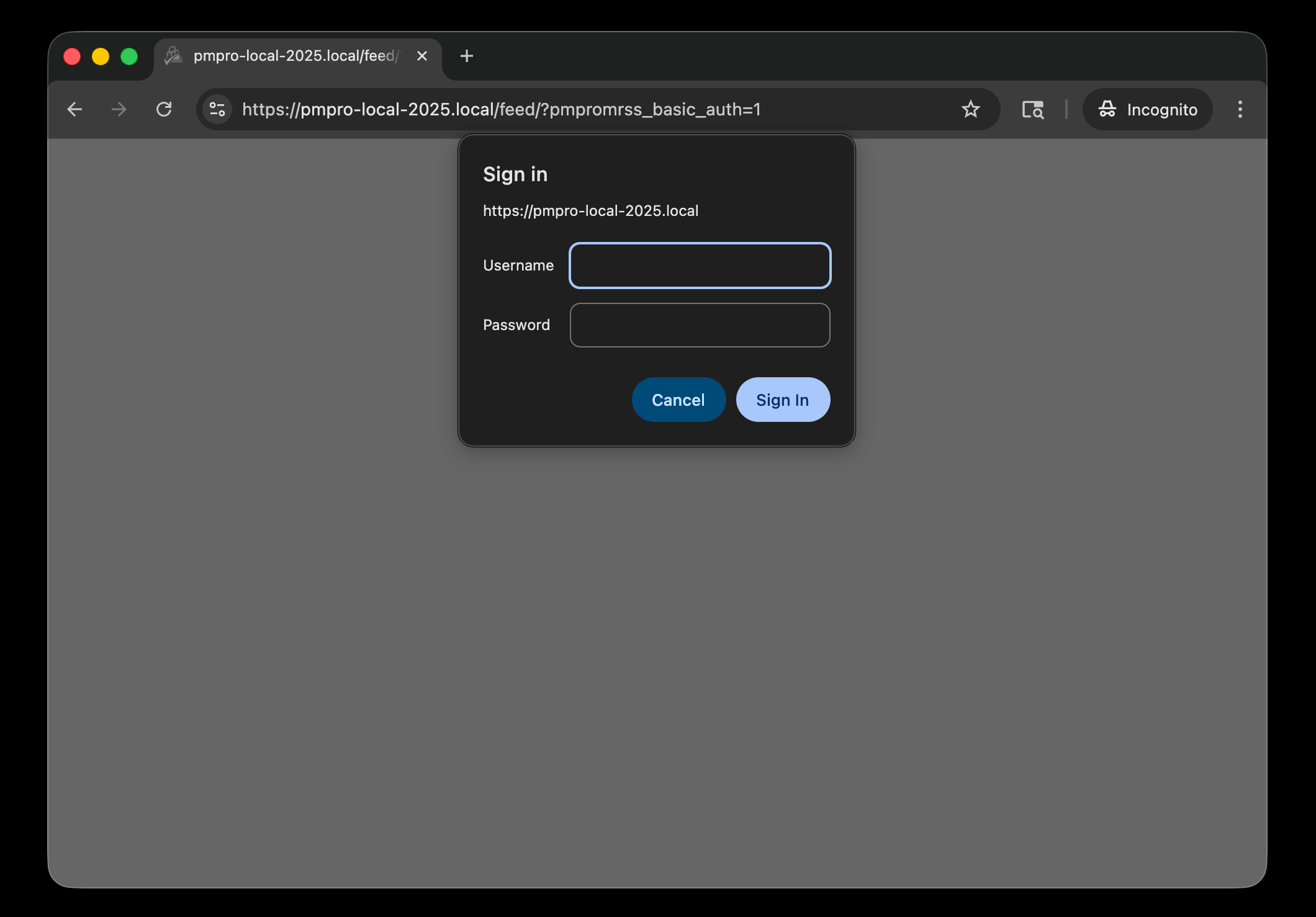Viewport: 1316px width, 917px height.
Task: Click the URL in the address bar
Action: [502, 109]
